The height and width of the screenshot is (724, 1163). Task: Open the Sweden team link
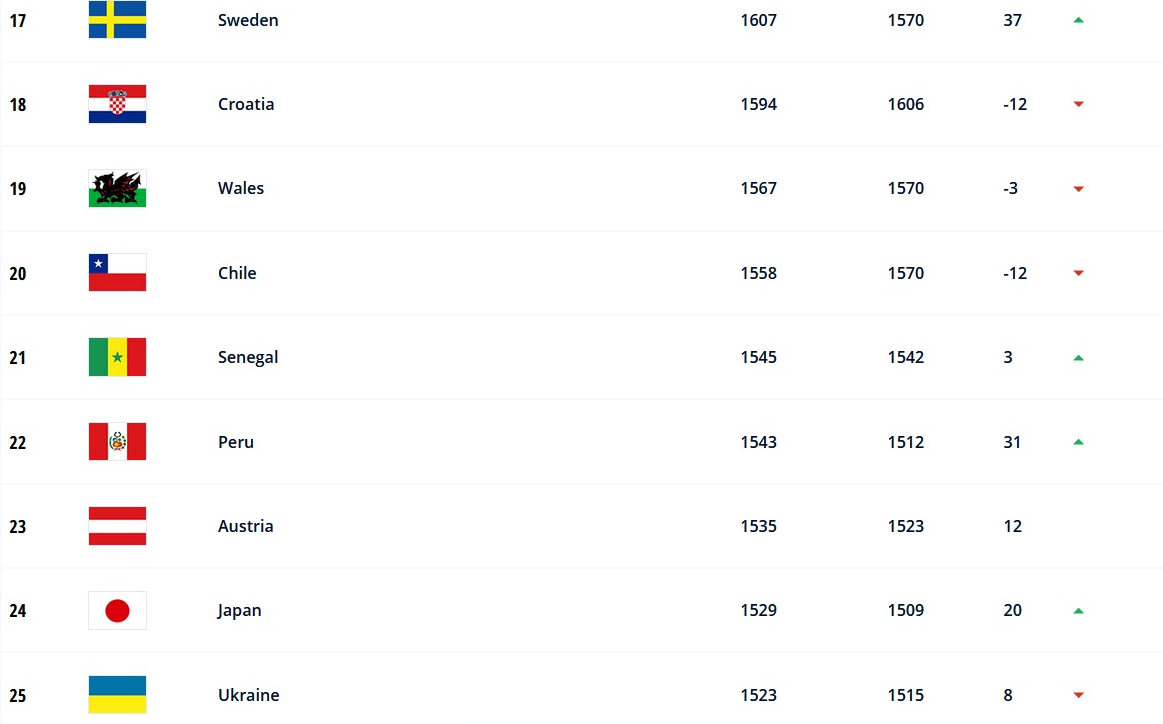[248, 20]
